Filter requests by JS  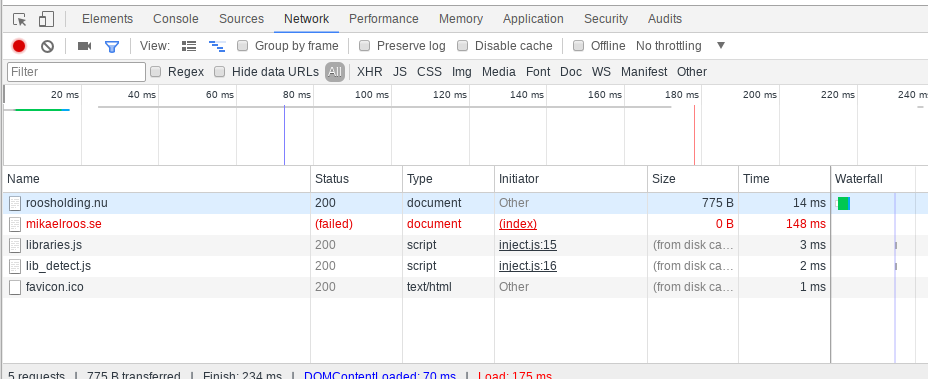click(400, 72)
